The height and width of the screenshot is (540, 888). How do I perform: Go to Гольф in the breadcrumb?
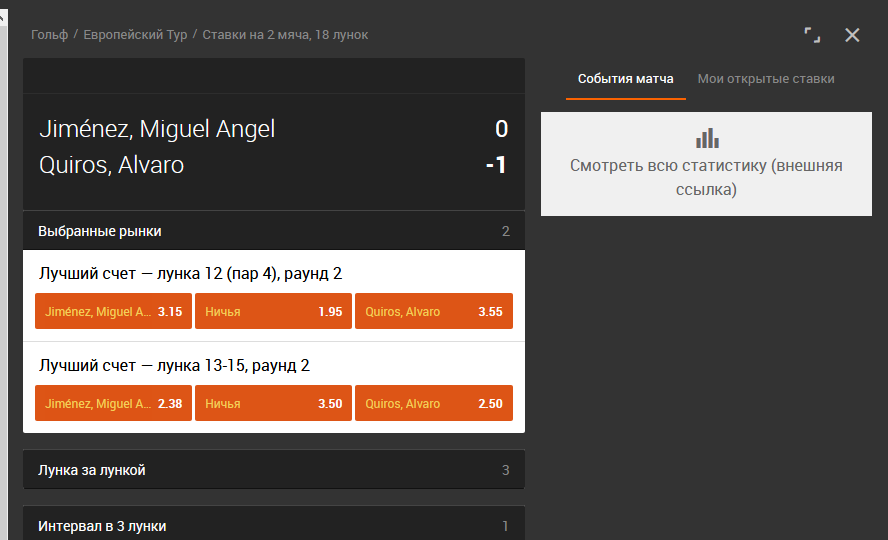click(49, 35)
